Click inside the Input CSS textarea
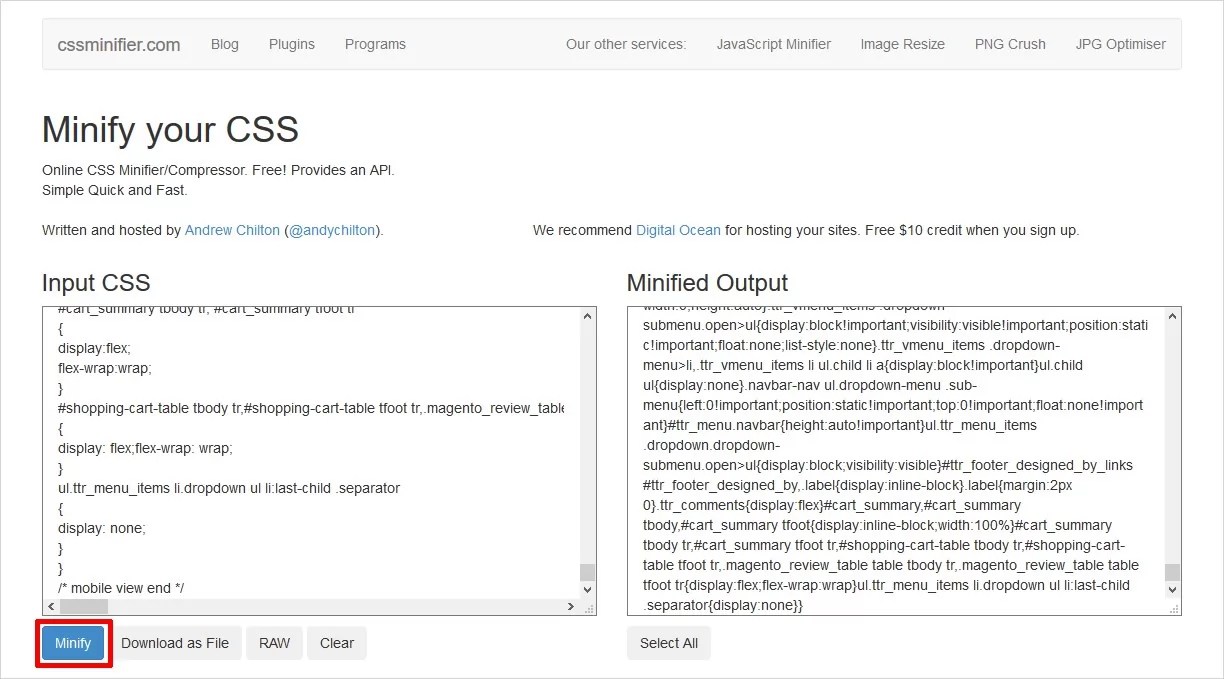 click(x=300, y=450)
